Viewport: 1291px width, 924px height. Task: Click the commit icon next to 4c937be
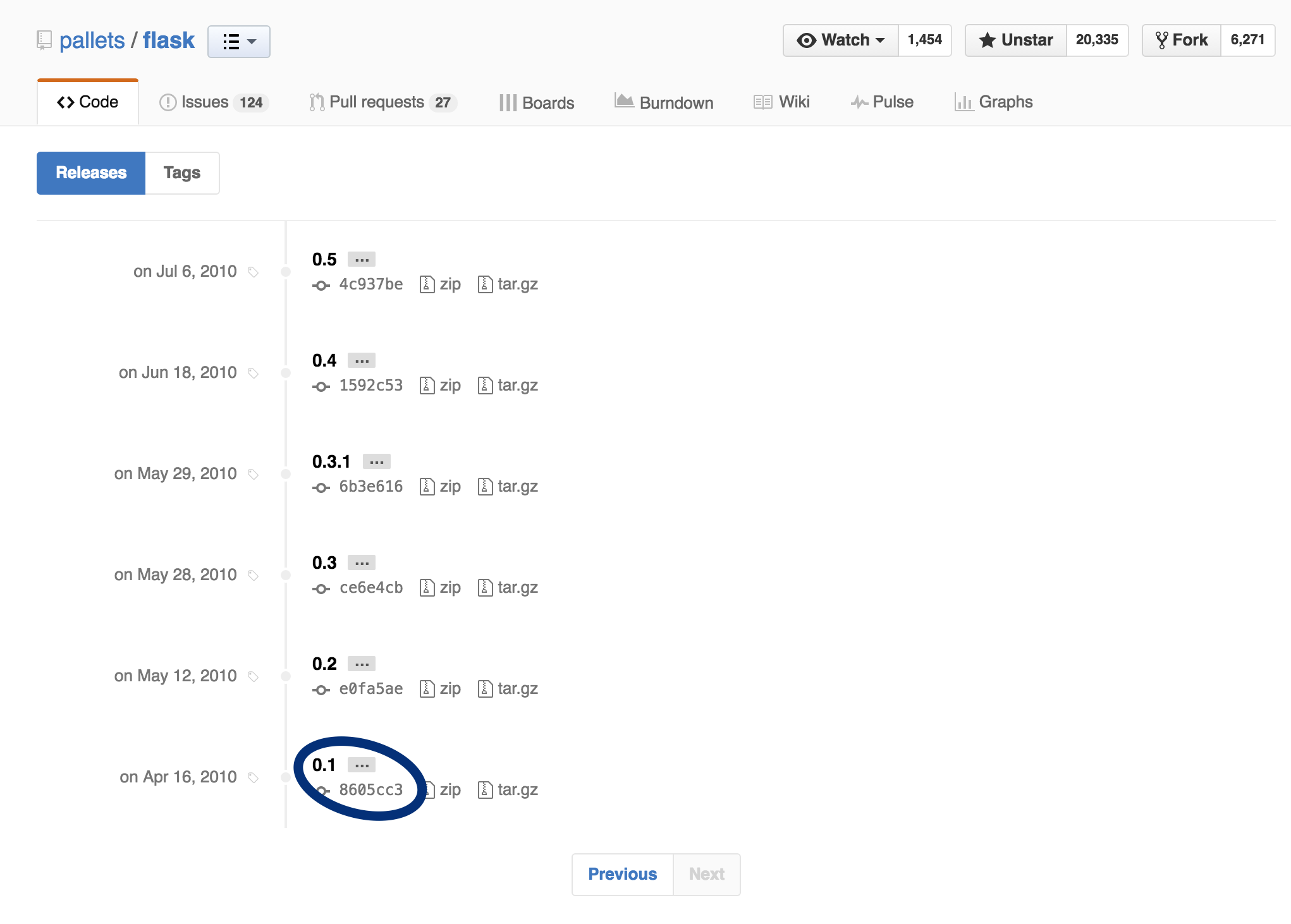point(321,286)
